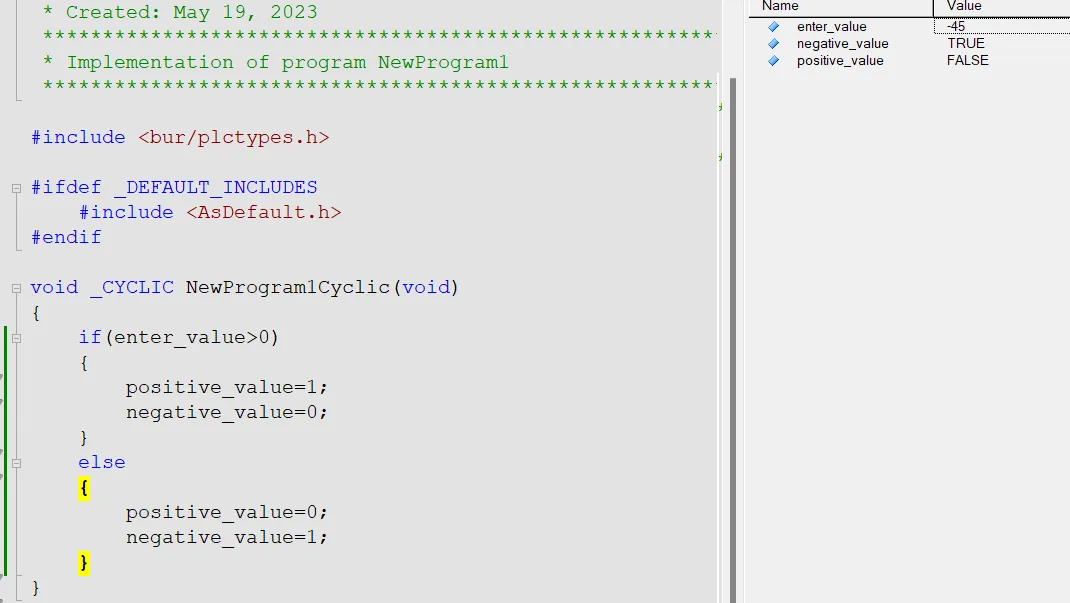Click the diamond icon next to negative_value
This screenshot has height=603, width=1070.
click(771, 43)
